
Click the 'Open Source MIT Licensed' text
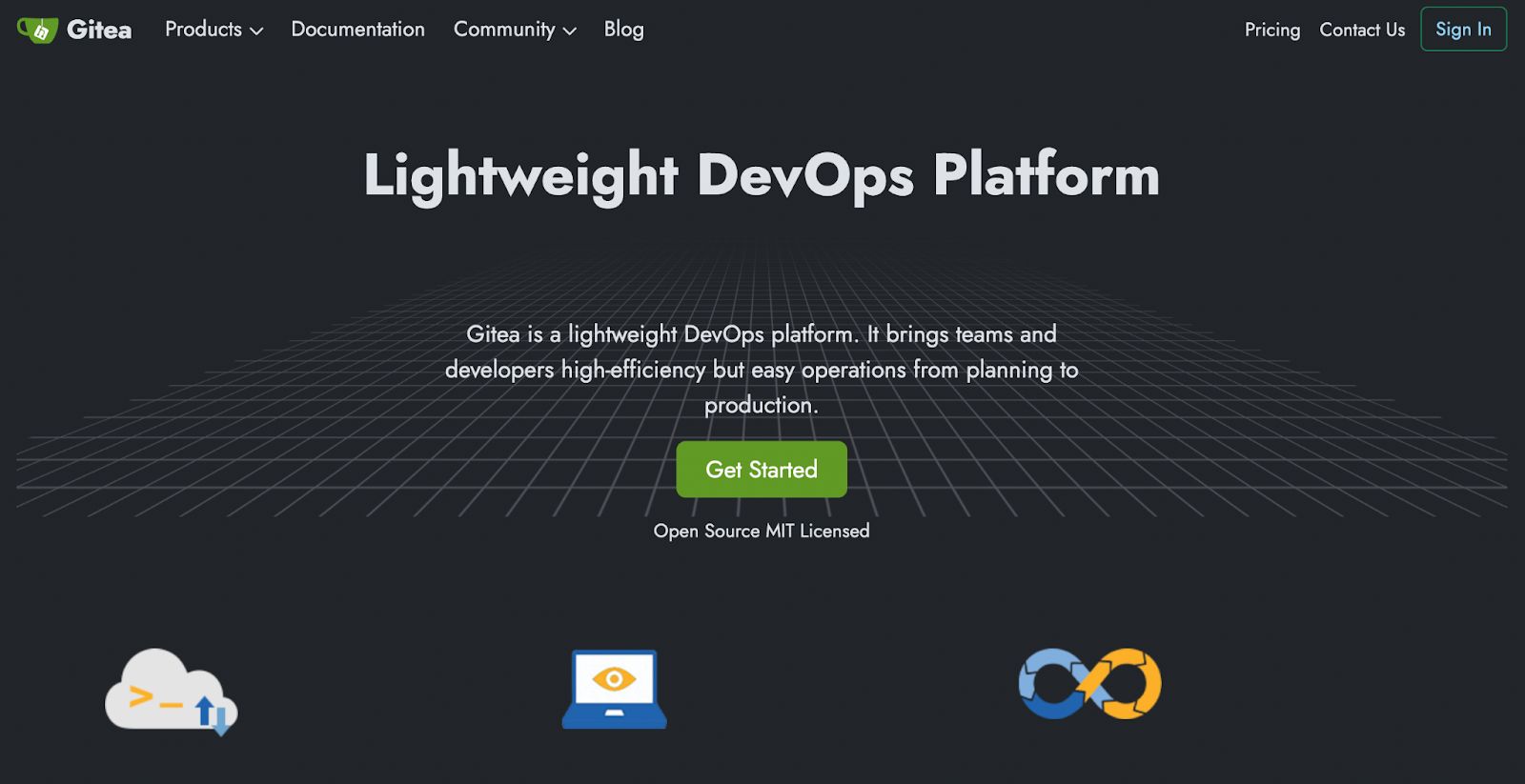pyautogui.click(x=762, y=531)
